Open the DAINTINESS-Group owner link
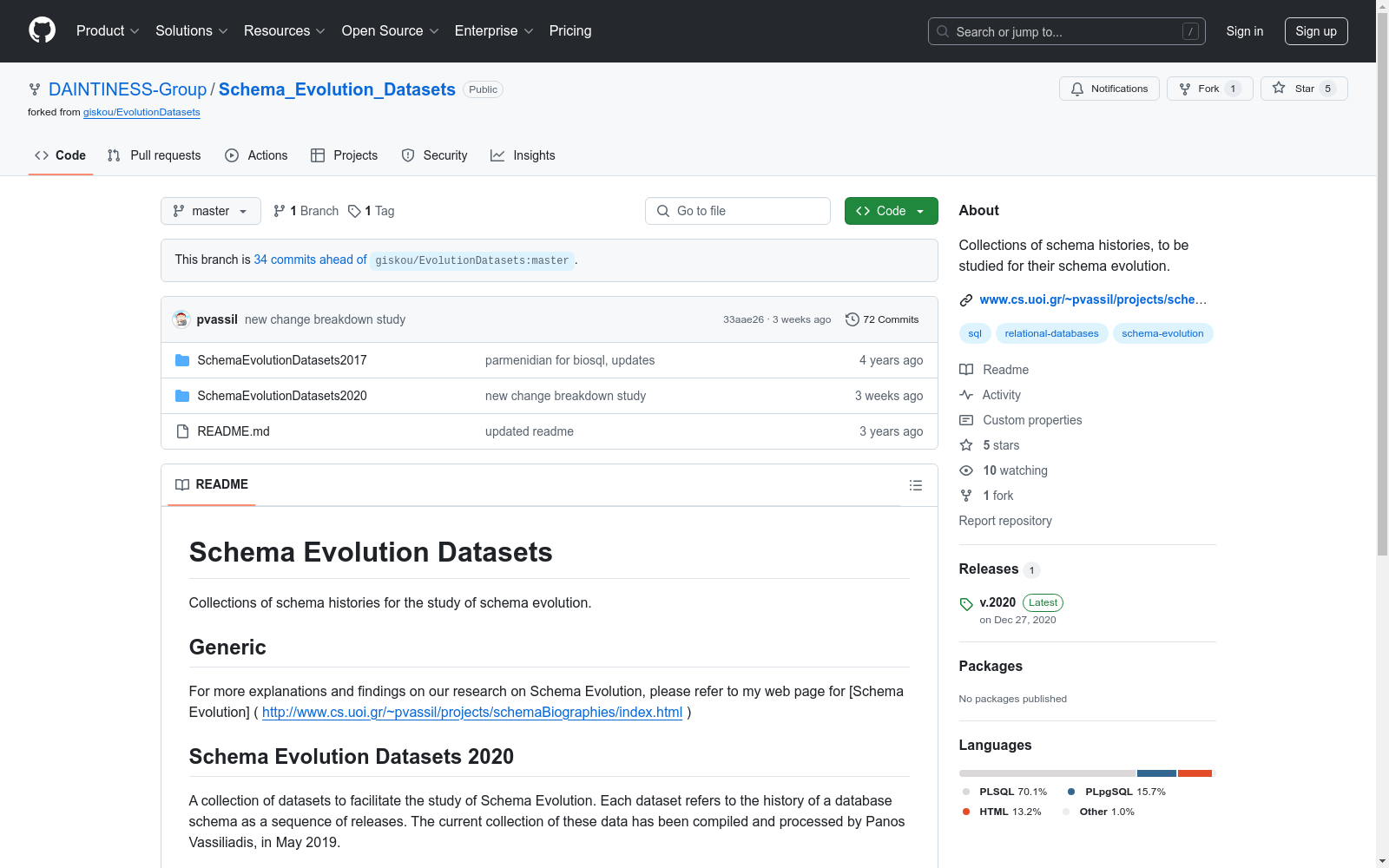The image size is (1389, 868). (x=128, y=89)
